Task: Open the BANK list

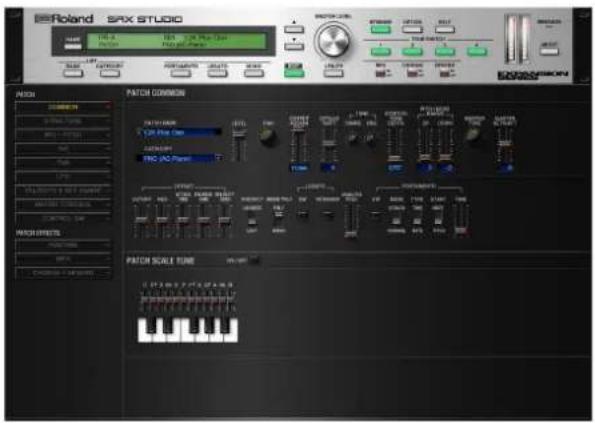Action: 72,73
